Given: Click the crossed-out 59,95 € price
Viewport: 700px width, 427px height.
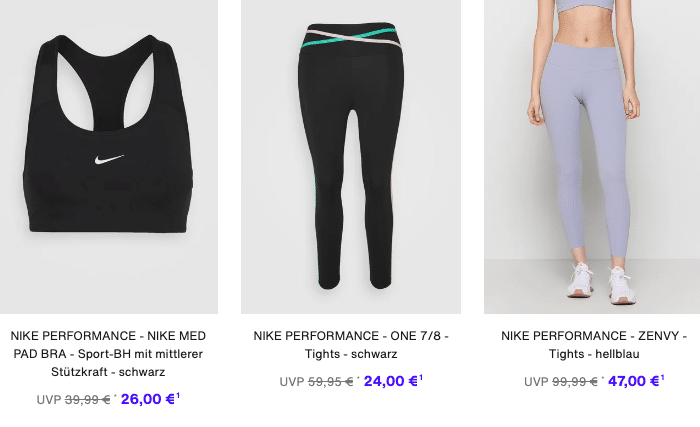Looking at the screenshot, I should (330, 381).
